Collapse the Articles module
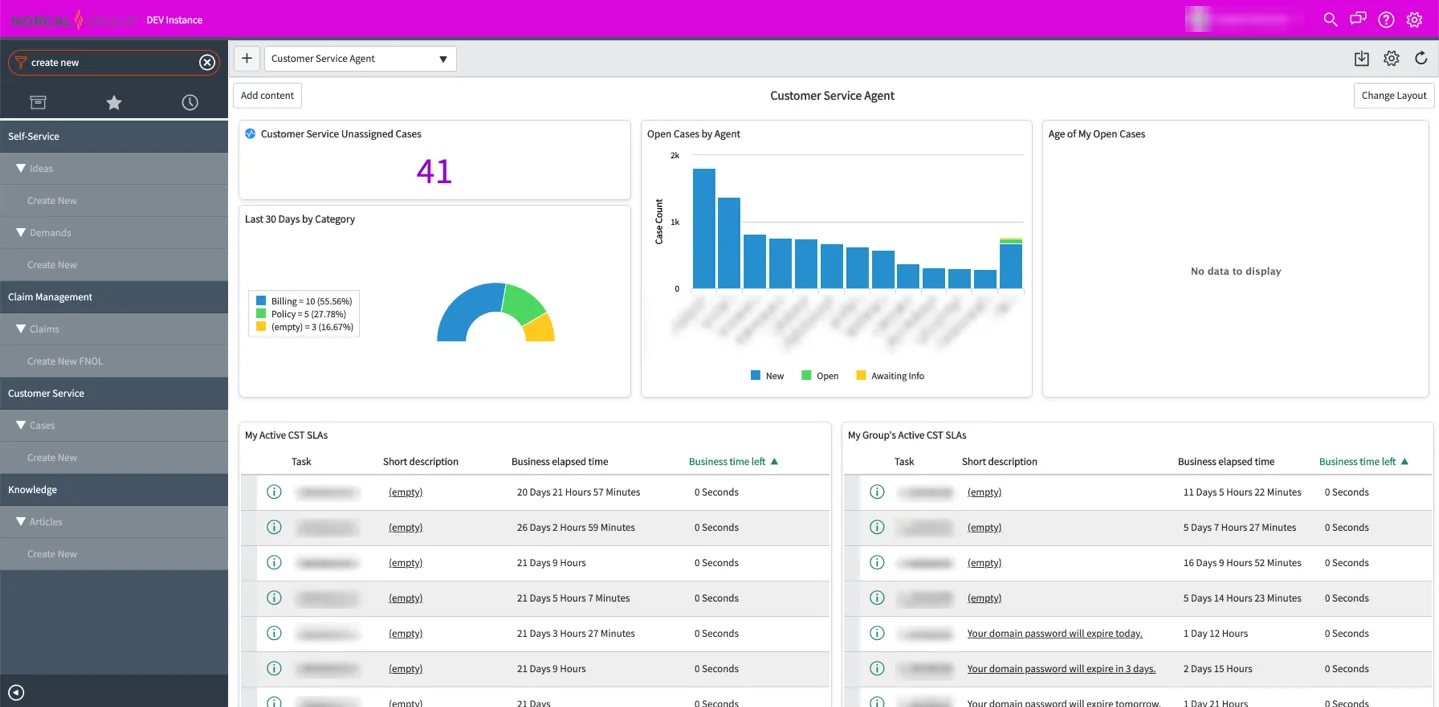Screen dimensions: 1439x707 [x=21, y=521]
